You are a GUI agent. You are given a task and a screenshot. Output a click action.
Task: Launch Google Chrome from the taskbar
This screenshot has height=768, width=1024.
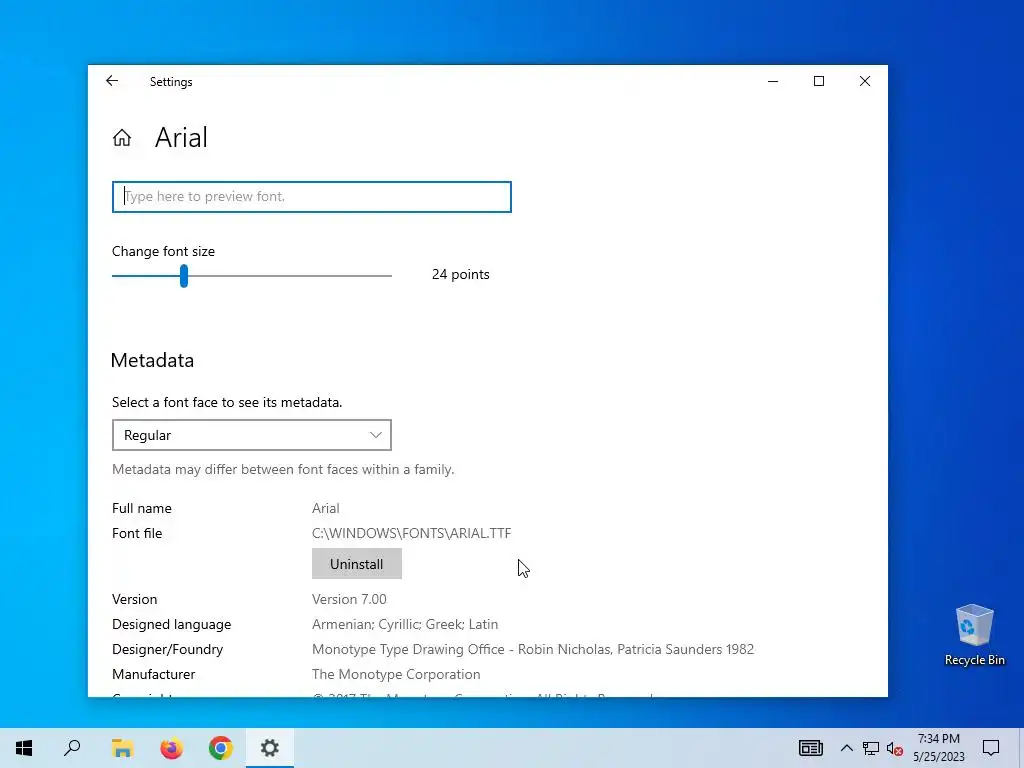click(x=221, y=748)
